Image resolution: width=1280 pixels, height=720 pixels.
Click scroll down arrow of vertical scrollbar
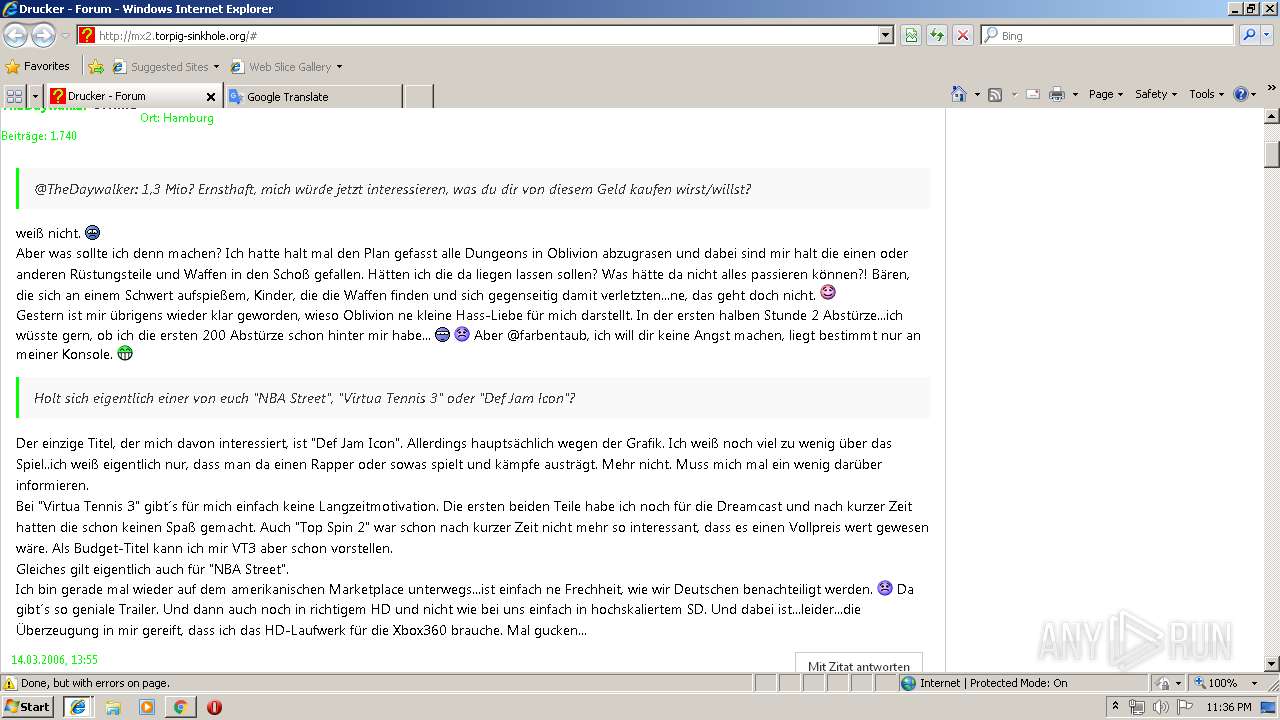pyautogui.click(x=1271, y=664)
